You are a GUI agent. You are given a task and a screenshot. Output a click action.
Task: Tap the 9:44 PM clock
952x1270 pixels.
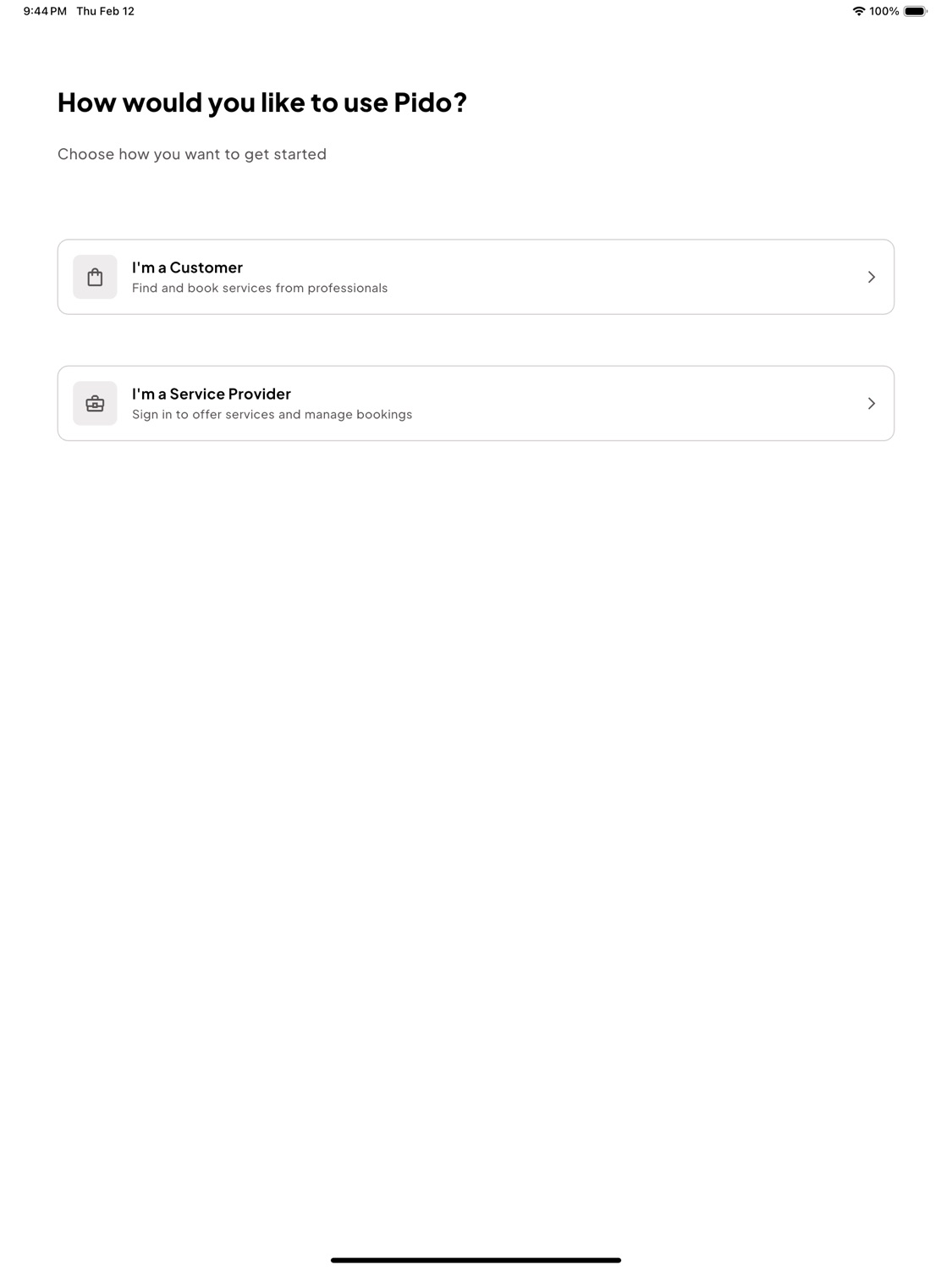45,11
